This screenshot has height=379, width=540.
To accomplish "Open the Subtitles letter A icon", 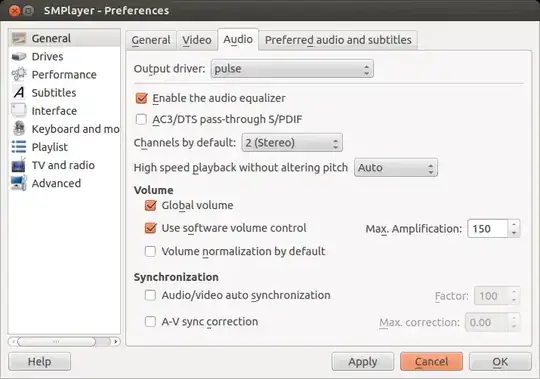I will pyautogui.click(x=19, y=93).
